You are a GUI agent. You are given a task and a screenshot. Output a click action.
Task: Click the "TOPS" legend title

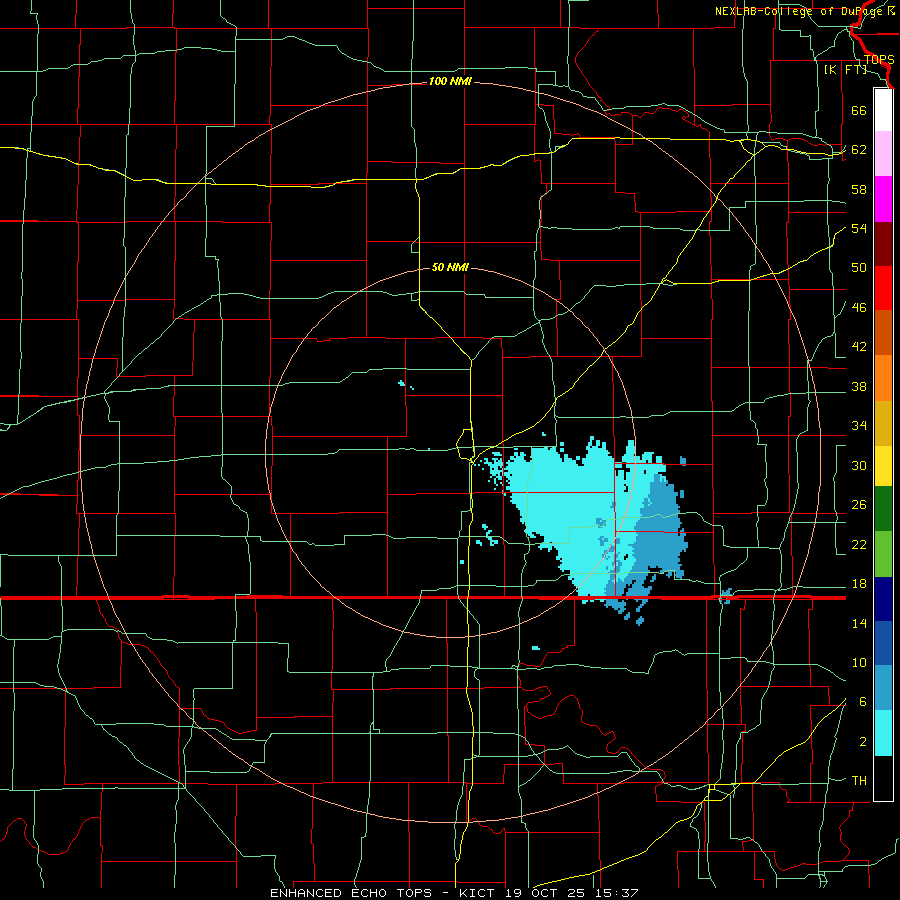(x=879, y=60)
